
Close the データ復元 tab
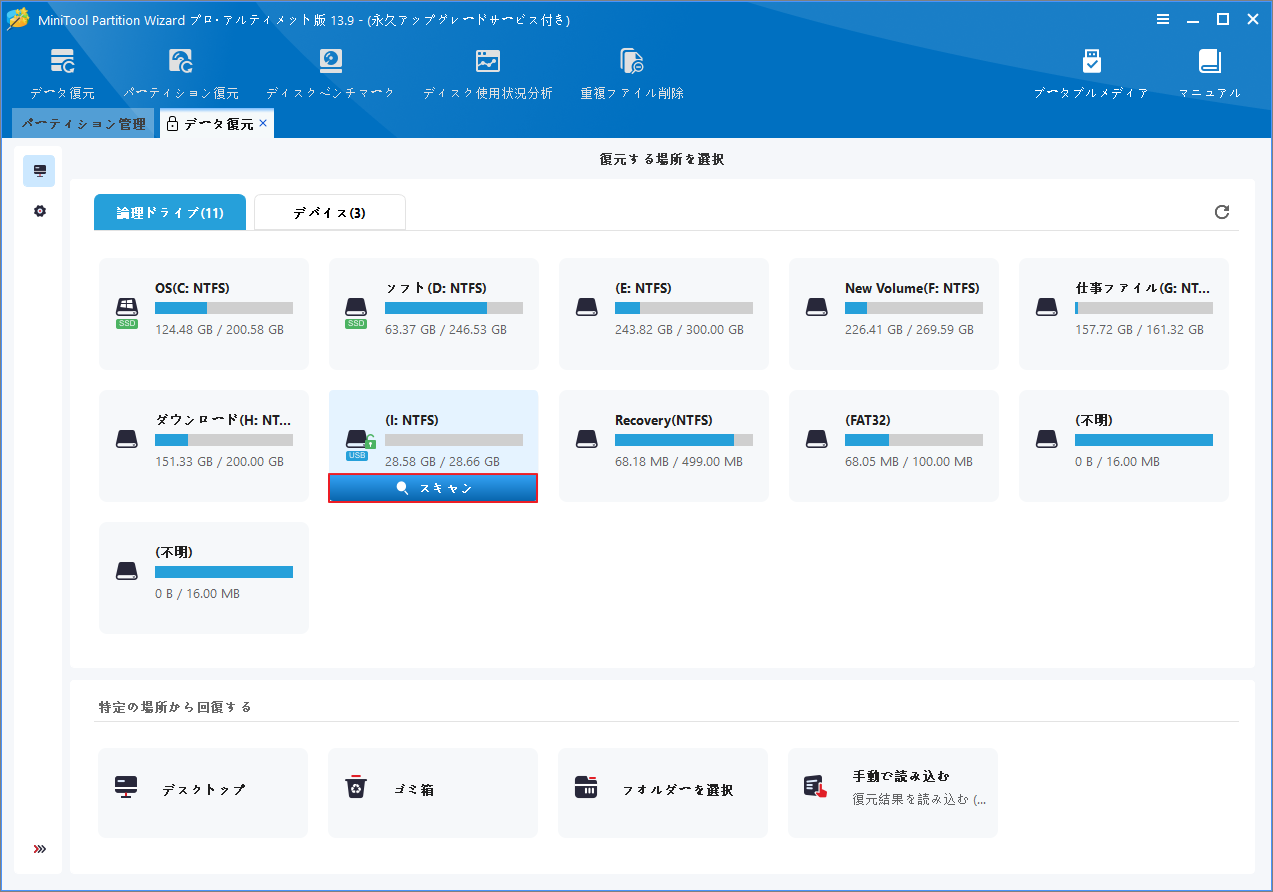coord(263,123)
